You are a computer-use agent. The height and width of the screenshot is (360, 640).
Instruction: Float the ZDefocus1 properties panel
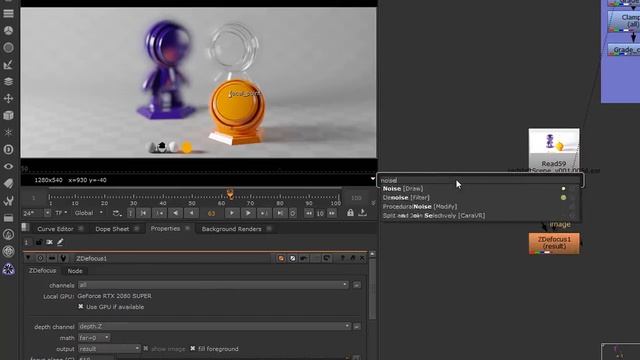[x=353, y=258]
